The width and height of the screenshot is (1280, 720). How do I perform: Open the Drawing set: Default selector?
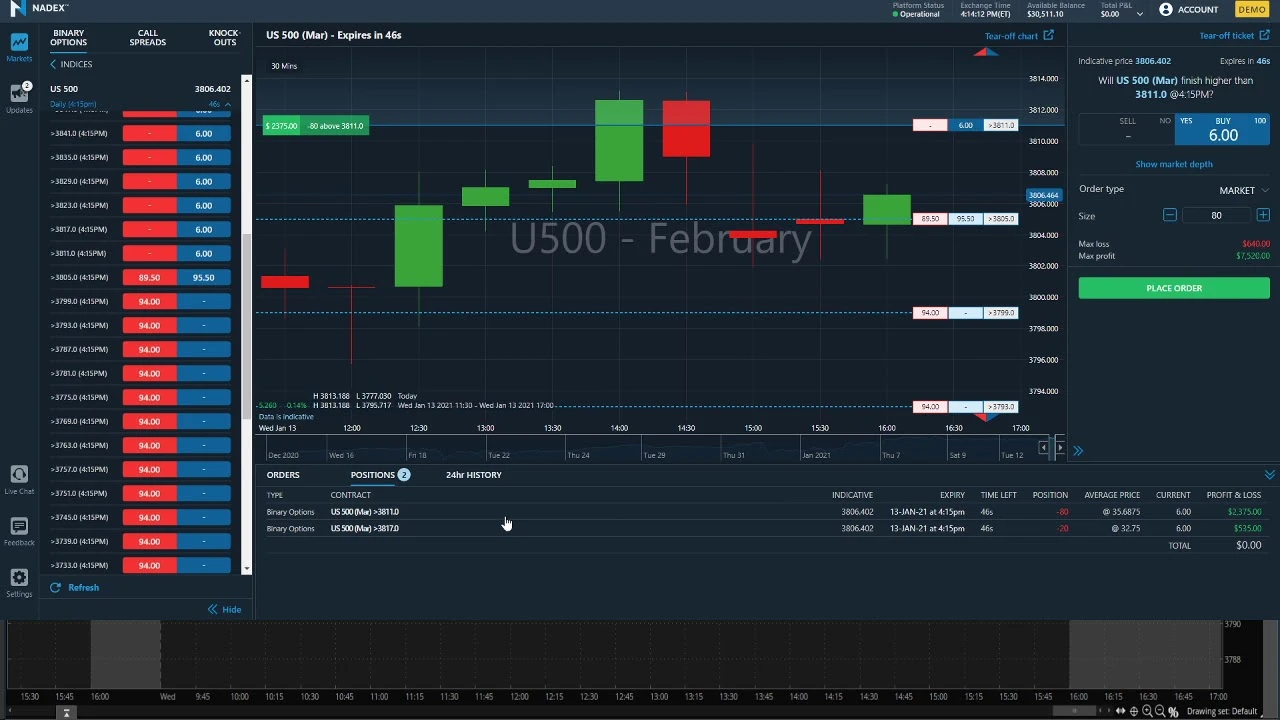(1222, 712)
